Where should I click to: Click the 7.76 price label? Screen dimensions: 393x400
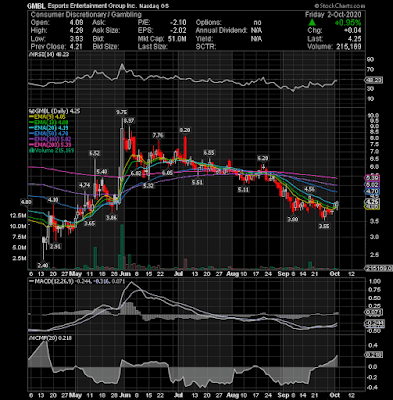click(158, 135)
